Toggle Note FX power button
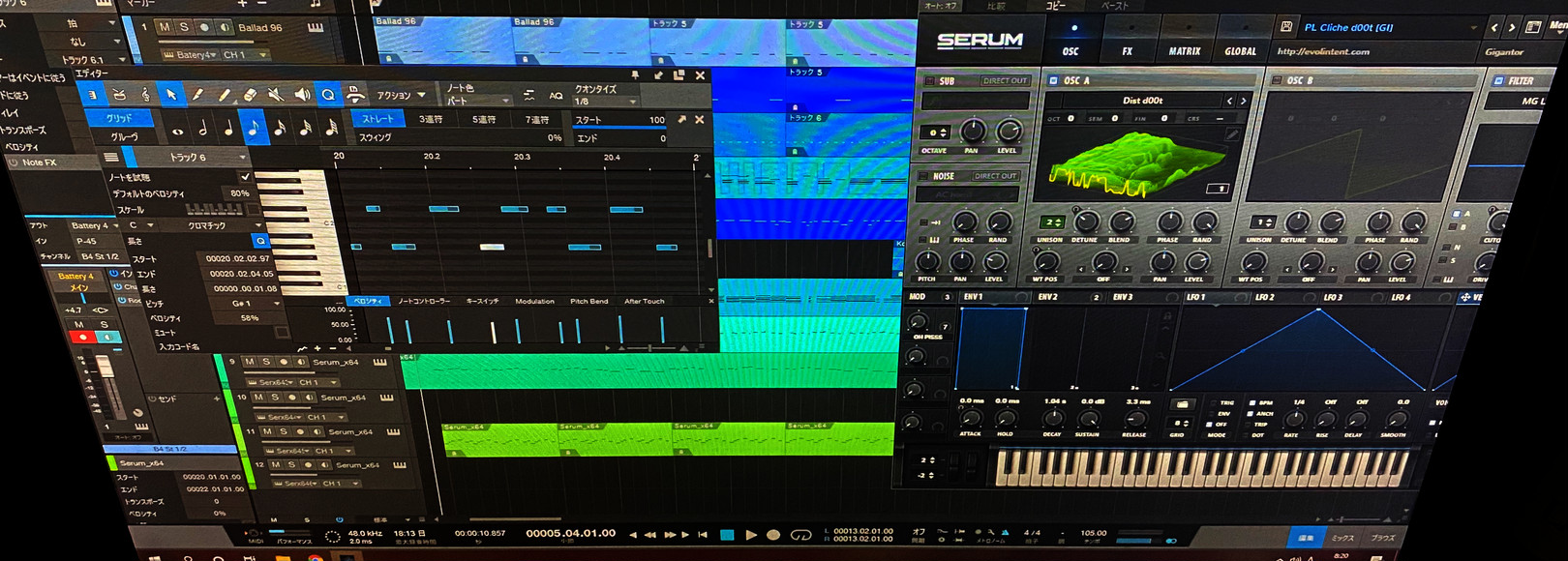Viewport: 1568px width, 561px height. [x=13, y=162]
